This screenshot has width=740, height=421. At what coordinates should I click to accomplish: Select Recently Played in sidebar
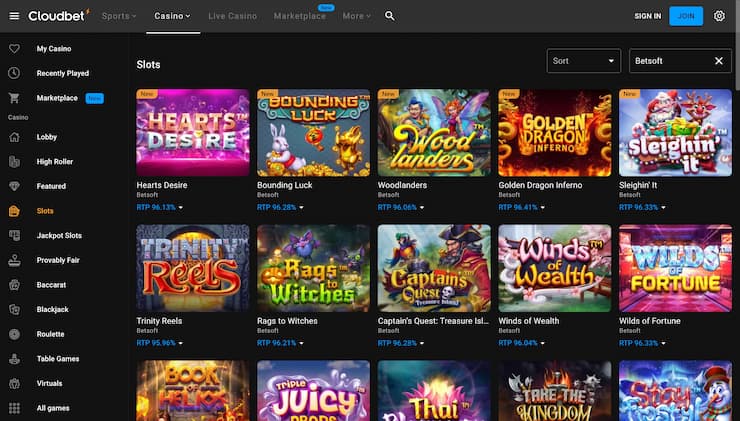click(63, 73)
